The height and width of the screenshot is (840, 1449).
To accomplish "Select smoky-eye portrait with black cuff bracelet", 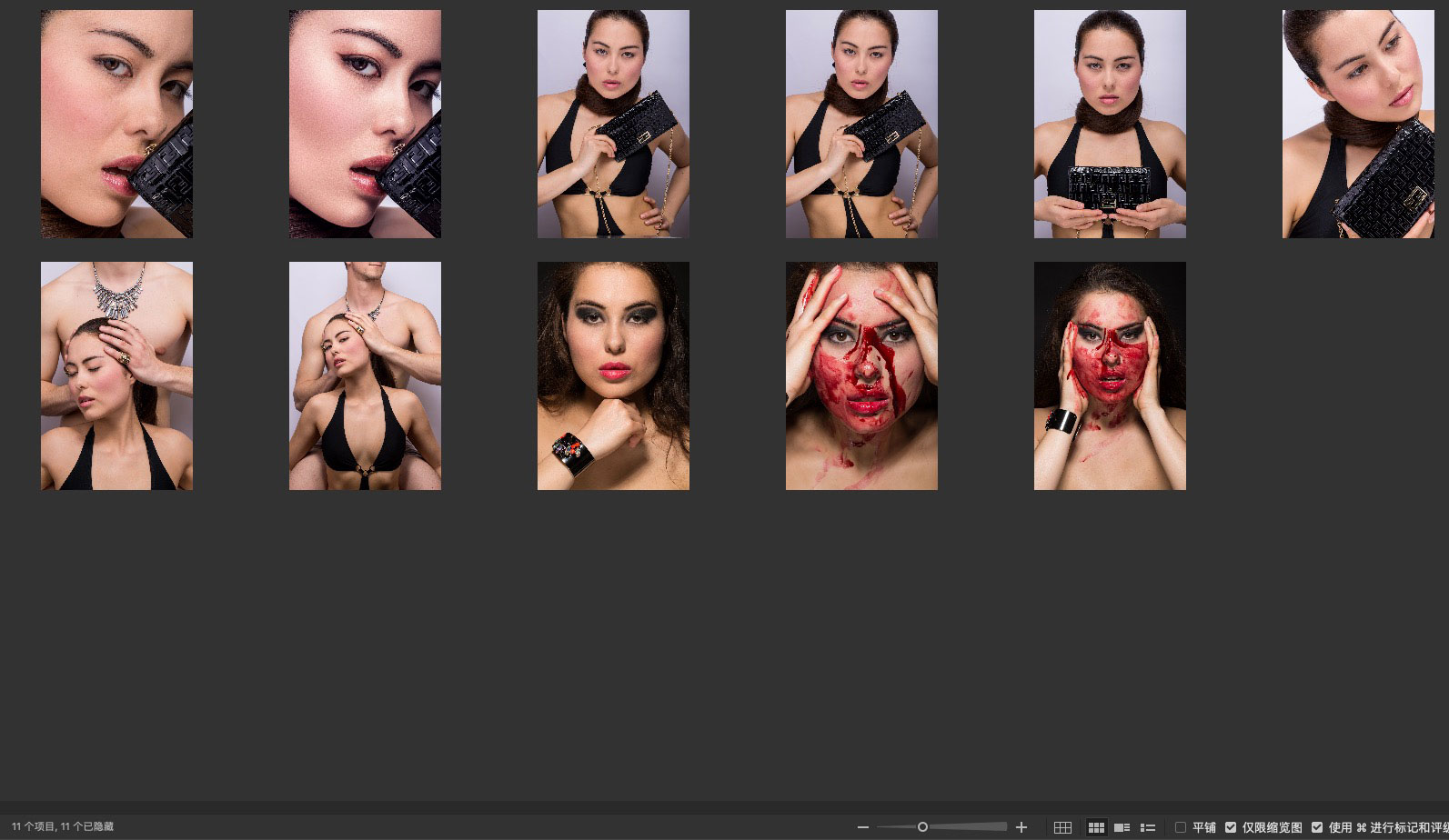I will 613,375.
